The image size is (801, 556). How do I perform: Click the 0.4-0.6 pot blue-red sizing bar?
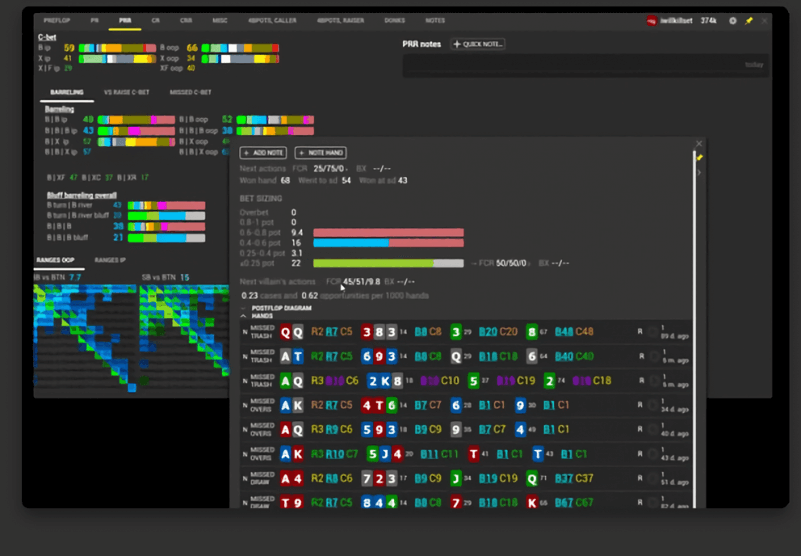click(388, 243)
